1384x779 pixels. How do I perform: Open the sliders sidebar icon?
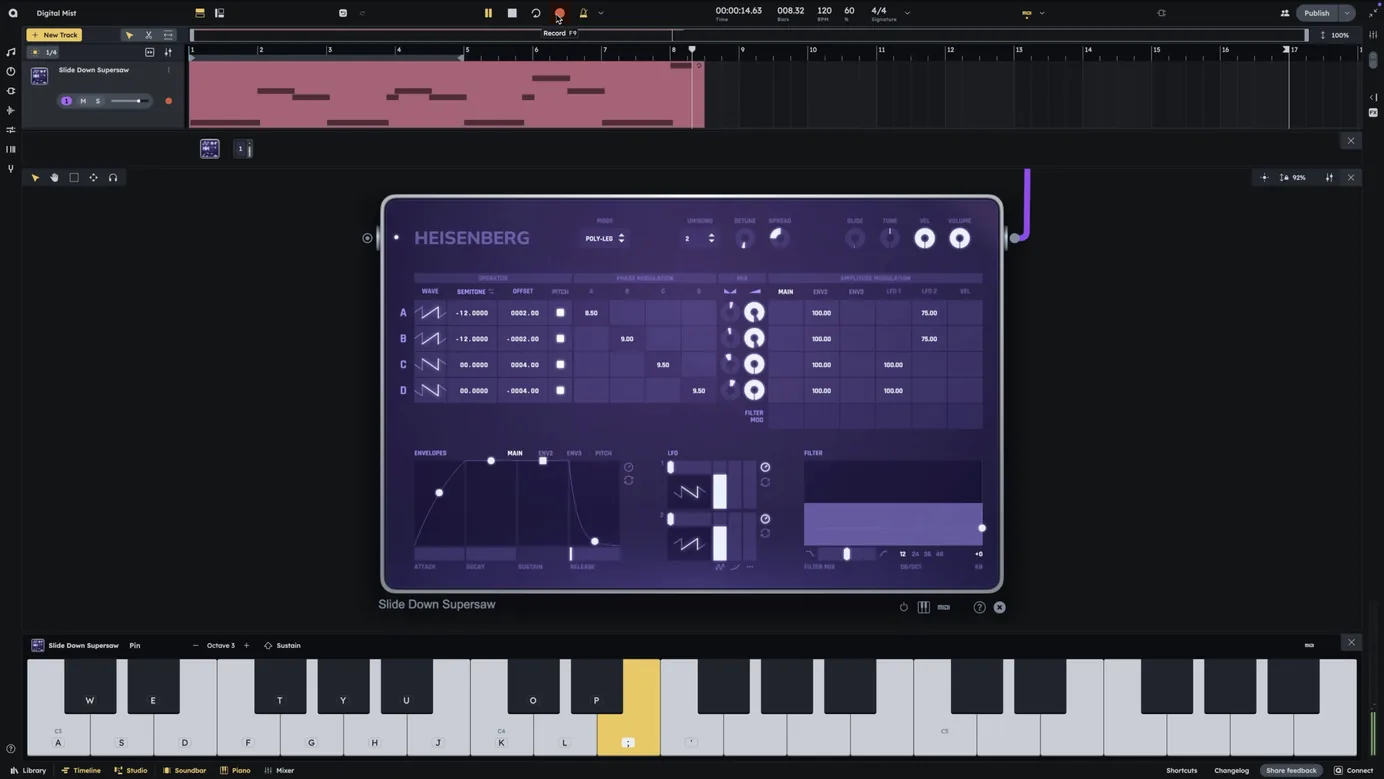(x=11, y=130)
